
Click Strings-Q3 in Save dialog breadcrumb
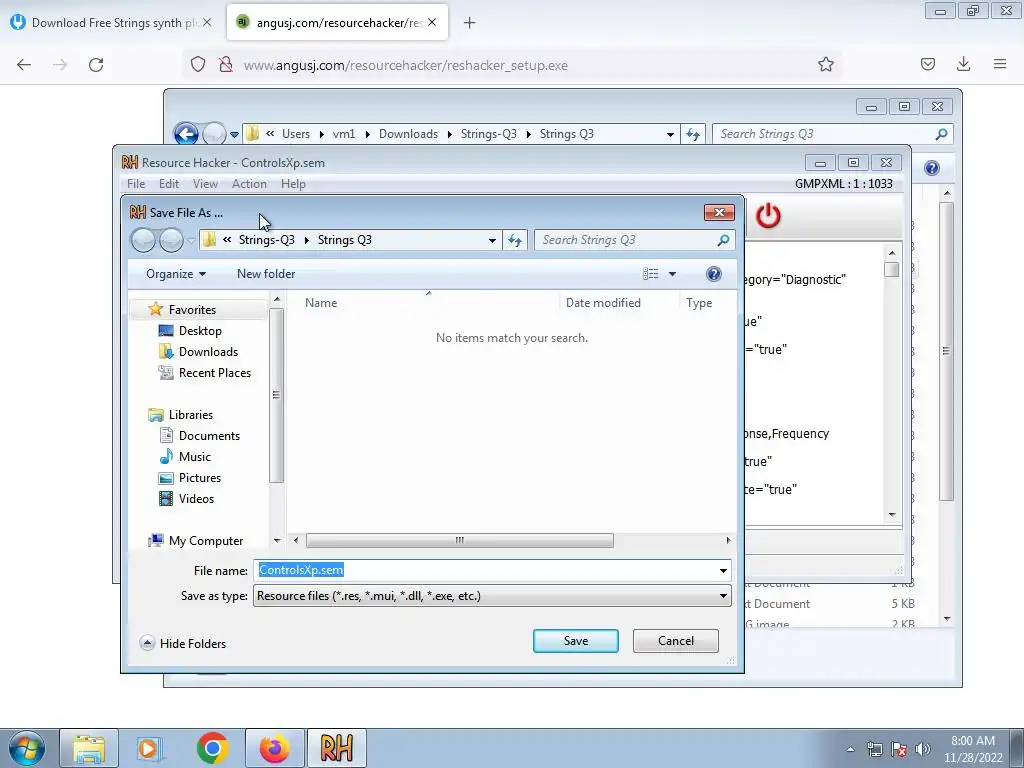coord(266,240)
